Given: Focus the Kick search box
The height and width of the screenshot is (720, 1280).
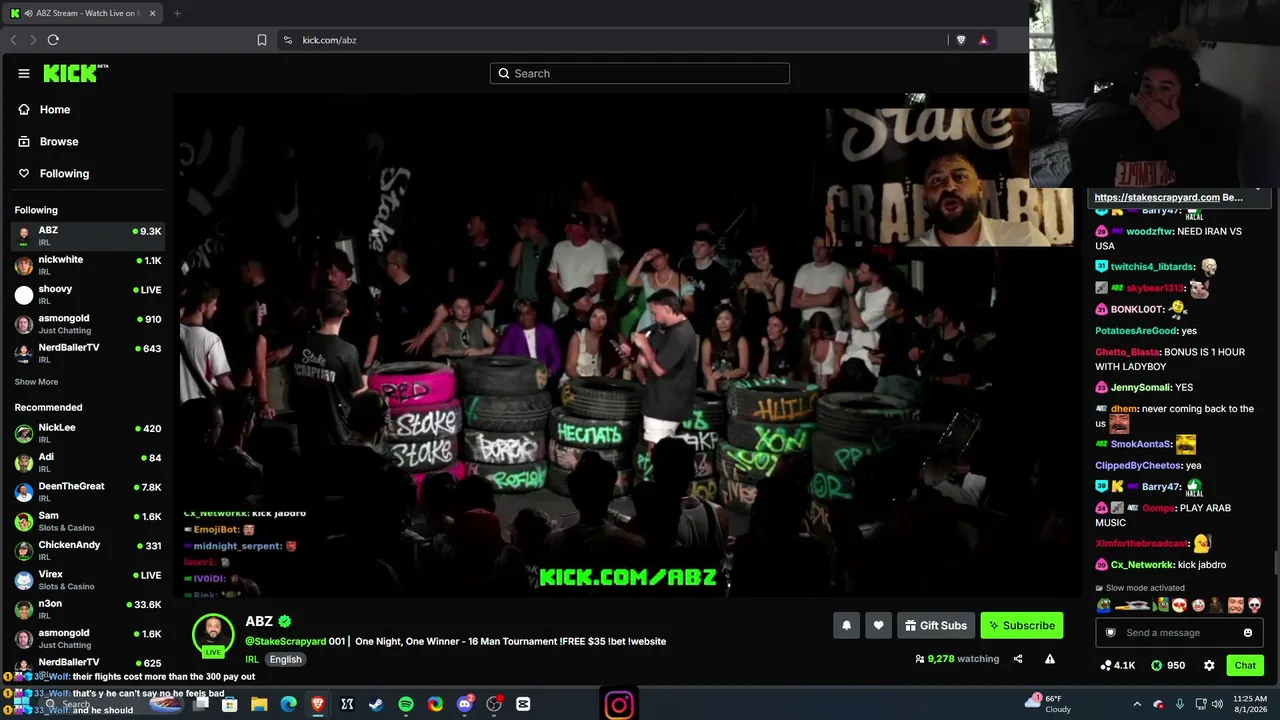Looking at the screenshot, I should (x=640, y=73).
